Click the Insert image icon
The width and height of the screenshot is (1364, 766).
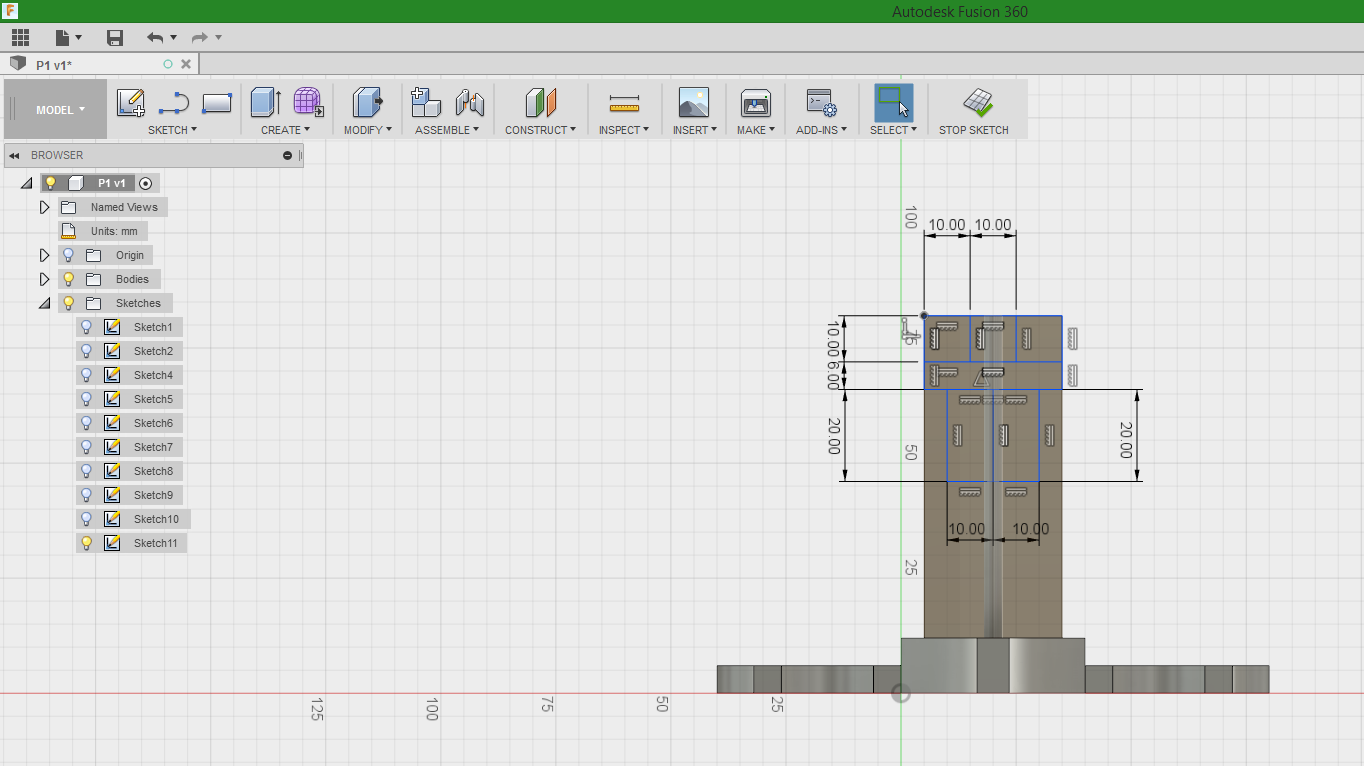pyautogui.click(x=693, y=102)
